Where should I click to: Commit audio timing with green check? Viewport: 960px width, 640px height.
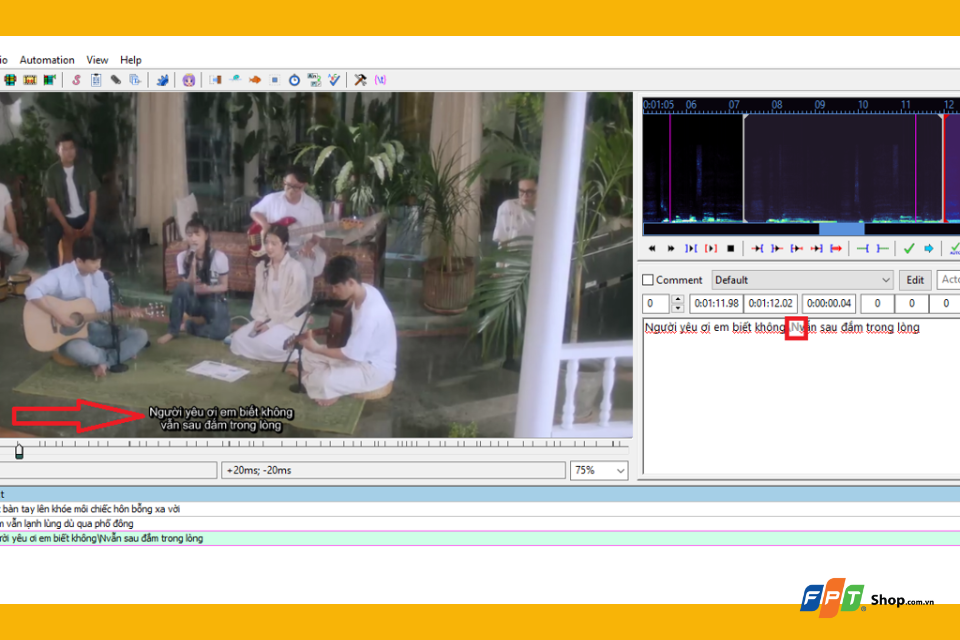(909, 249)
